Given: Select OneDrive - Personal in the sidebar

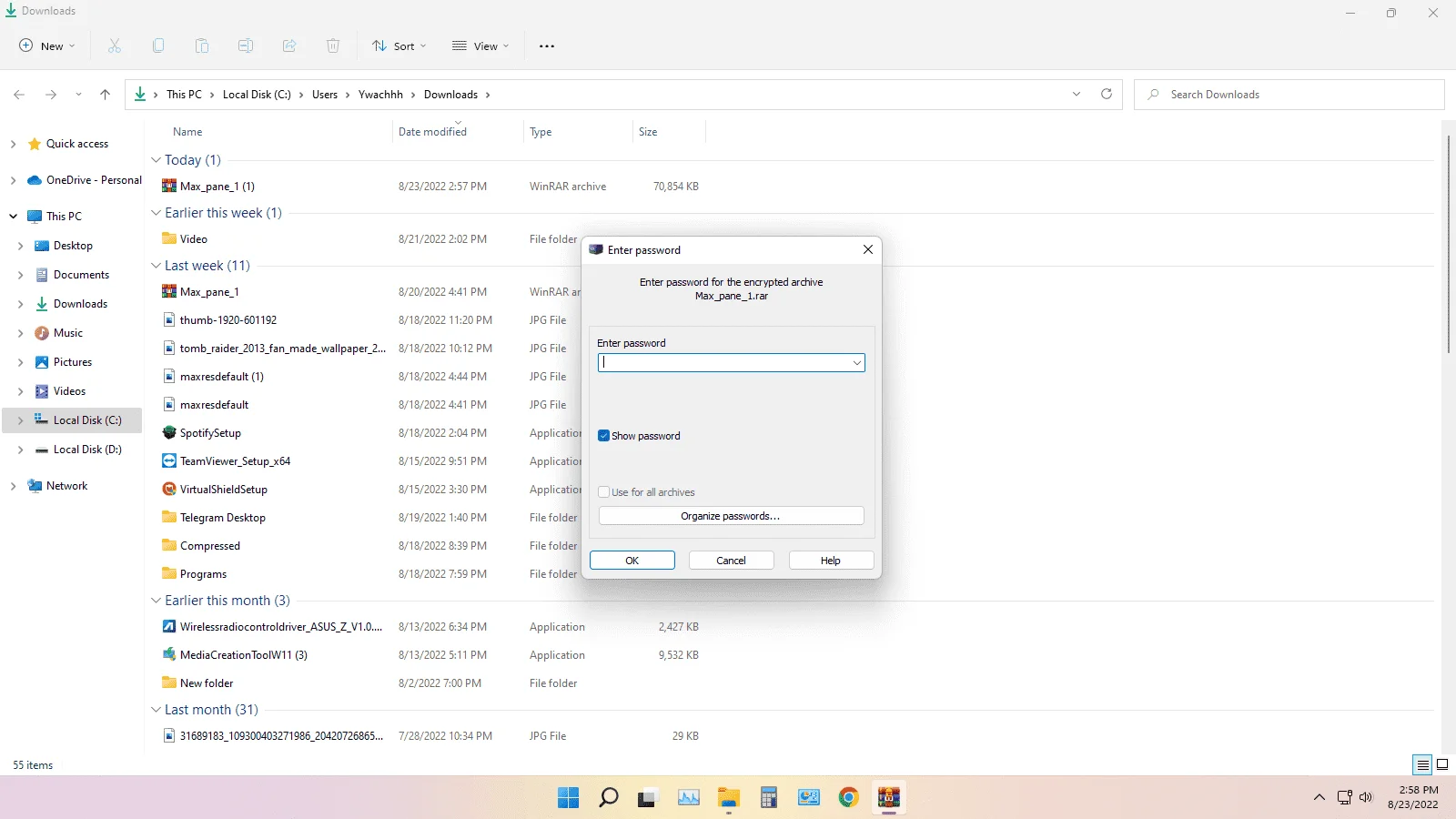Looking at the screenshot, I should [94, 180].
